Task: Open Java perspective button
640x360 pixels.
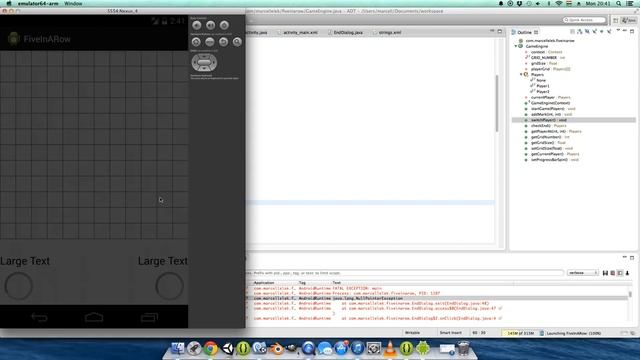Action: pos(629,20)
